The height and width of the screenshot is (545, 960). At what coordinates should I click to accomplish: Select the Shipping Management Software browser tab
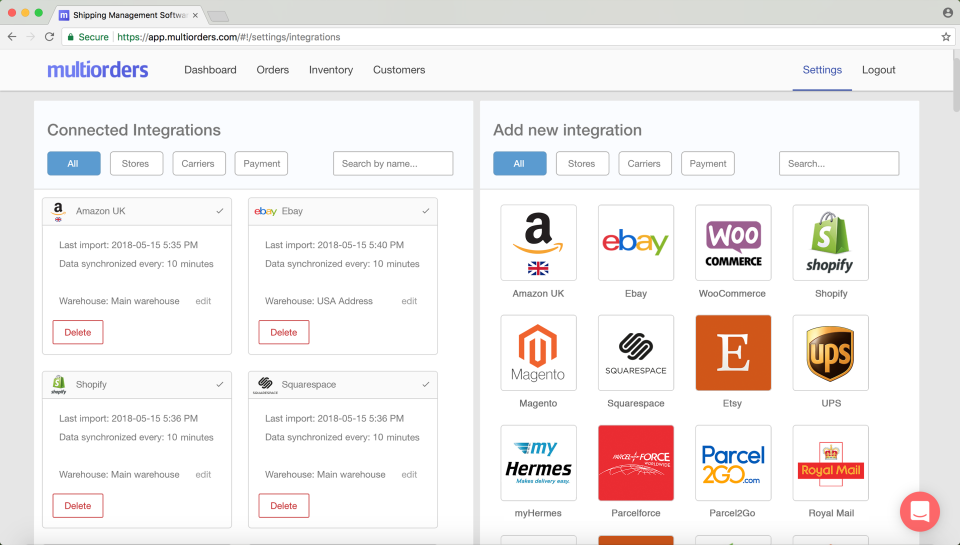click(129, 15)
